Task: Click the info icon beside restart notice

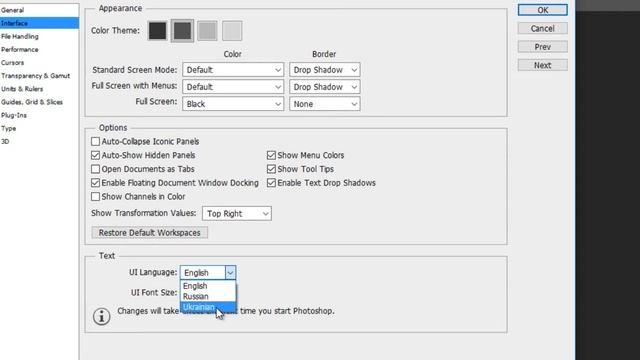Action: point(101,316)
